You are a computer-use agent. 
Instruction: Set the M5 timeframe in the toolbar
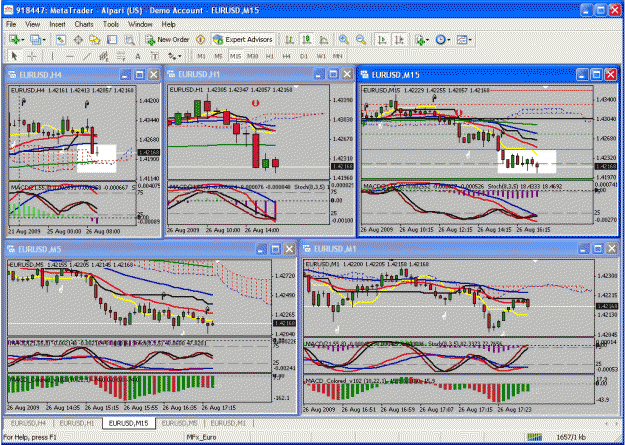coord(218,56)
